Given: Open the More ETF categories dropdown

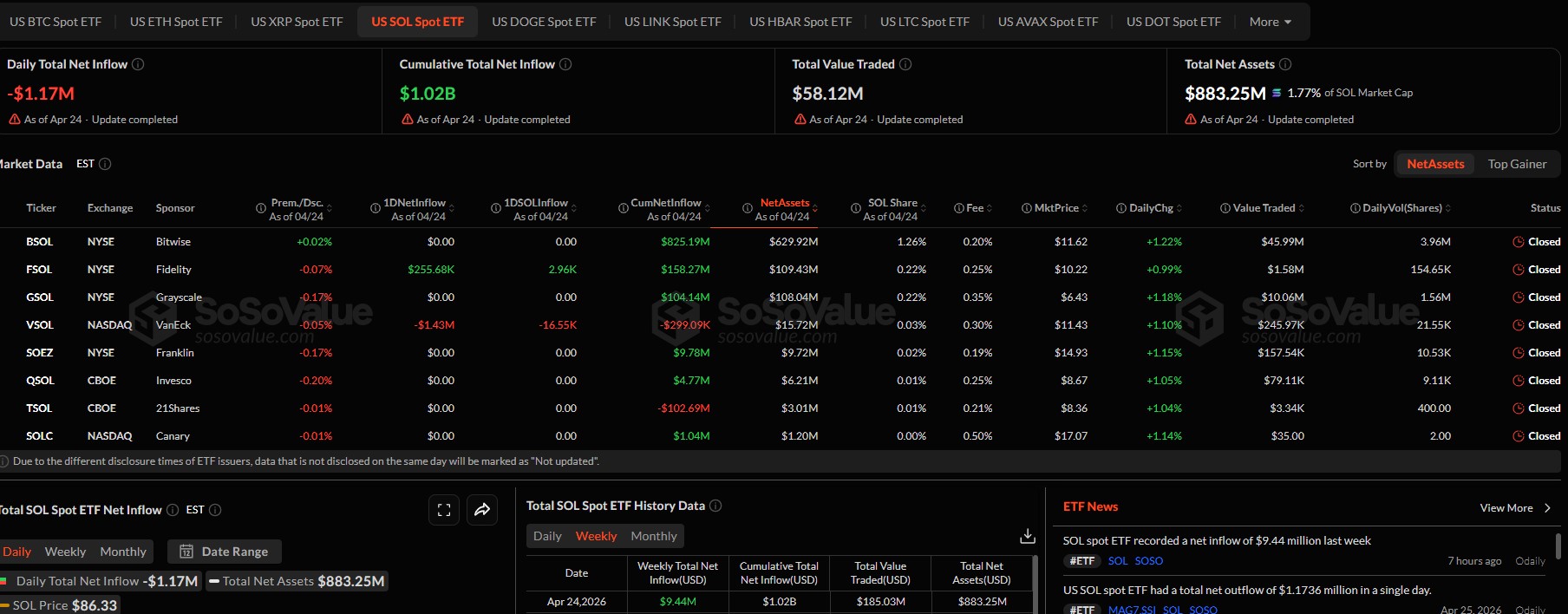Looking at the screenshot, I should 1270,22.
